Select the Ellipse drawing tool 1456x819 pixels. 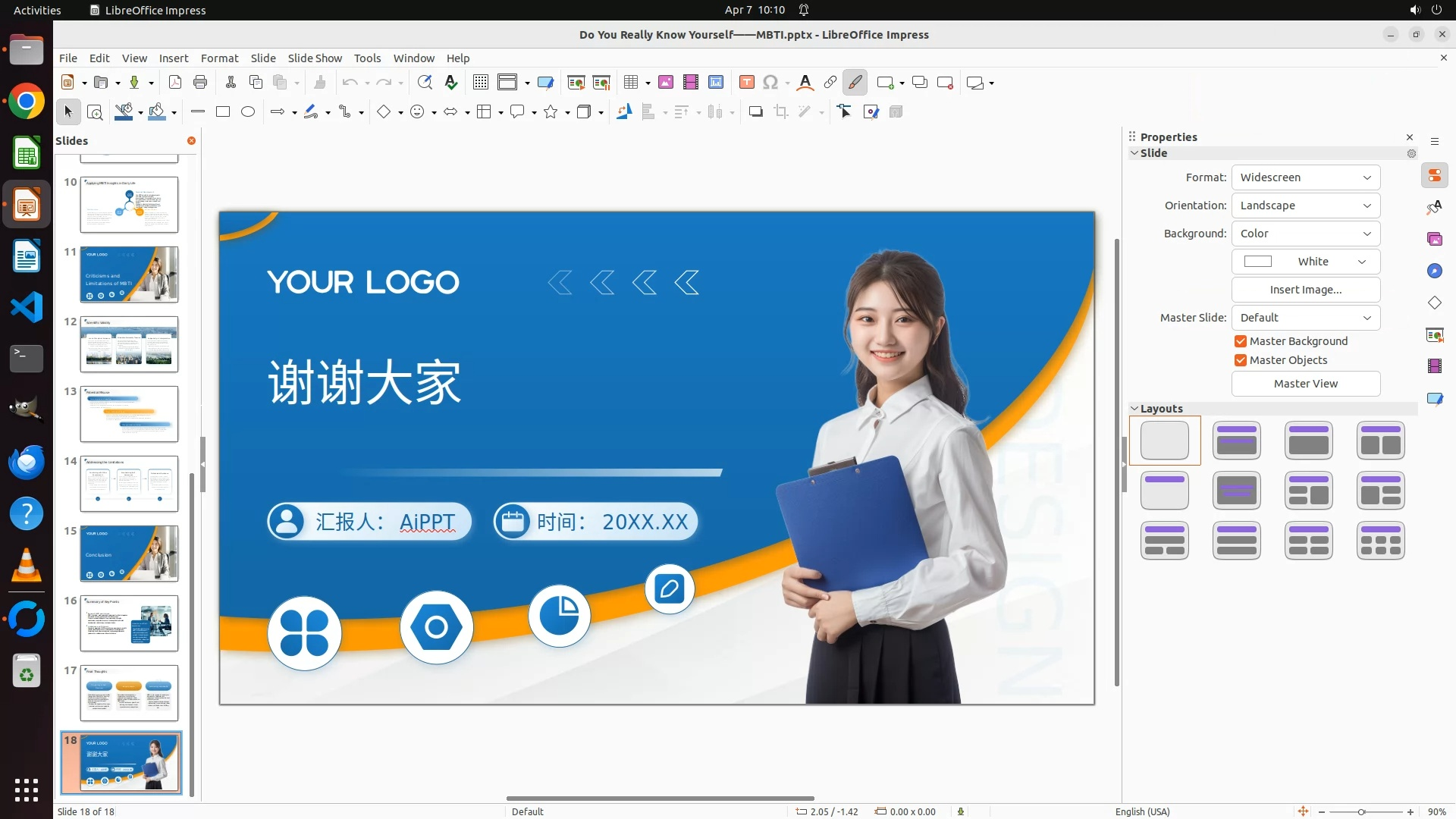tap(248, 112)
